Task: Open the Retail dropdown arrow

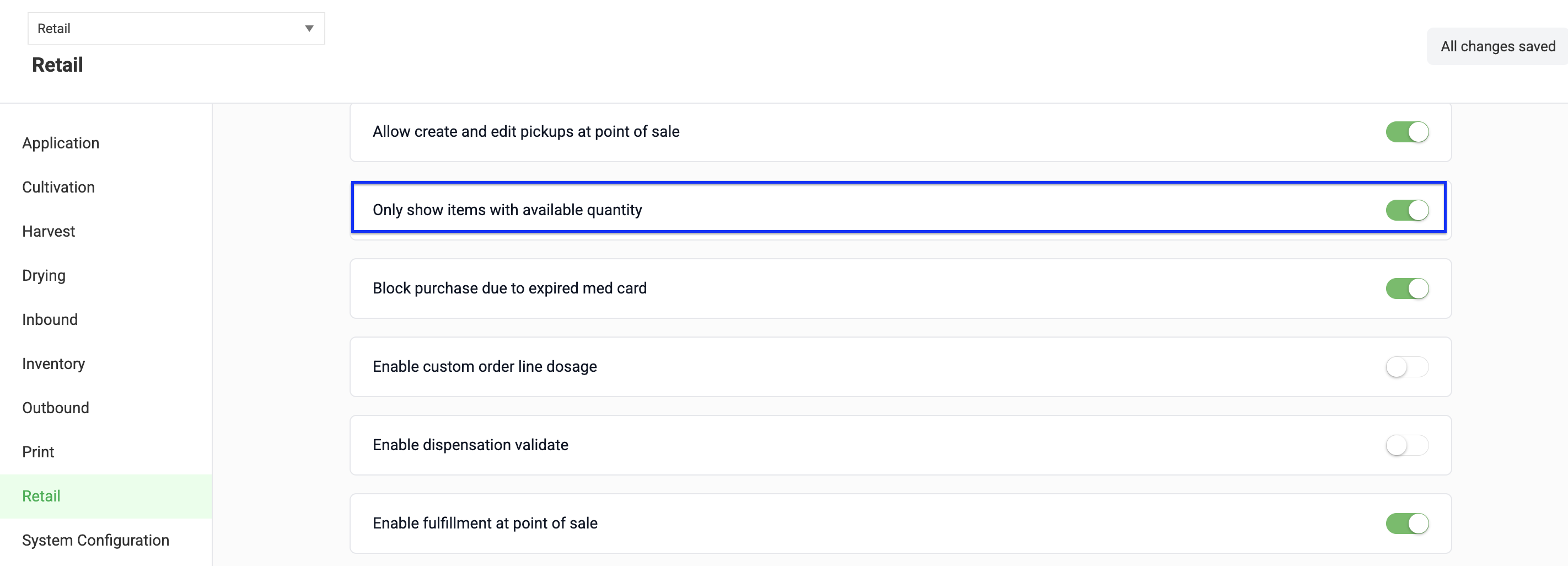Action: (x=309, y=29)
